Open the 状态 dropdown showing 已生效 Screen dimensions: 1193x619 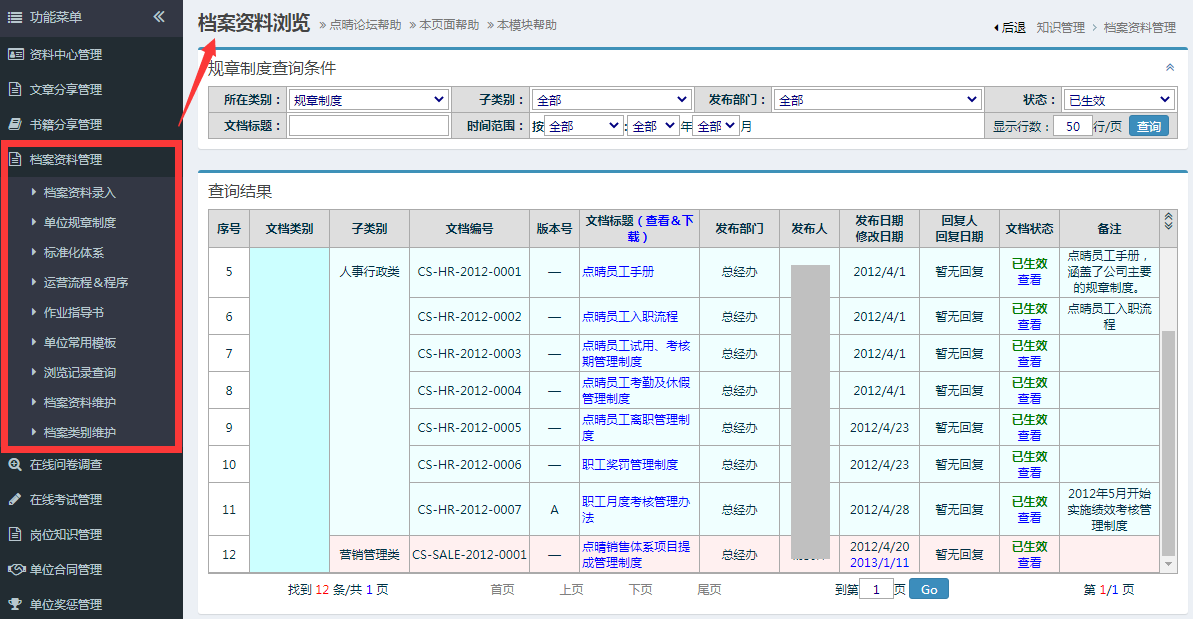[x=1118, y=100]
